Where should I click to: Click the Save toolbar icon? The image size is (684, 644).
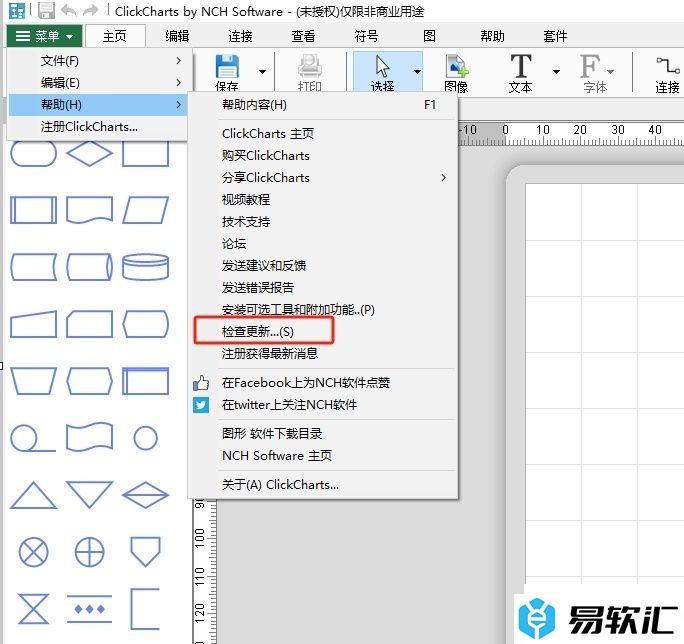[x=227, y=72]
